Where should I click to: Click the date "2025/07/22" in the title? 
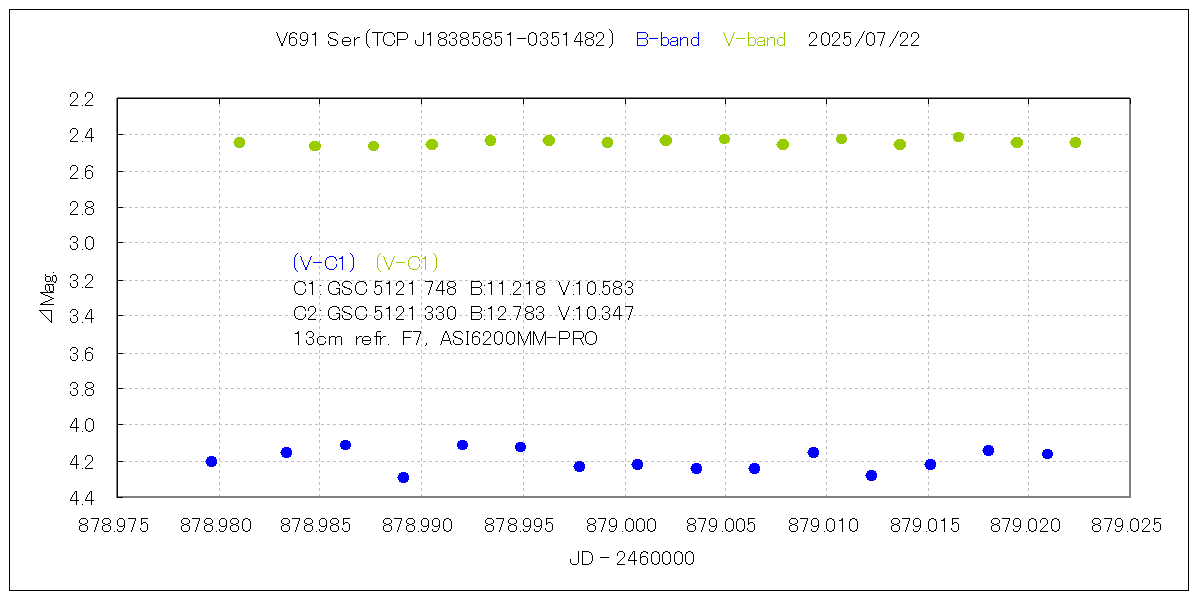(863, 40)
